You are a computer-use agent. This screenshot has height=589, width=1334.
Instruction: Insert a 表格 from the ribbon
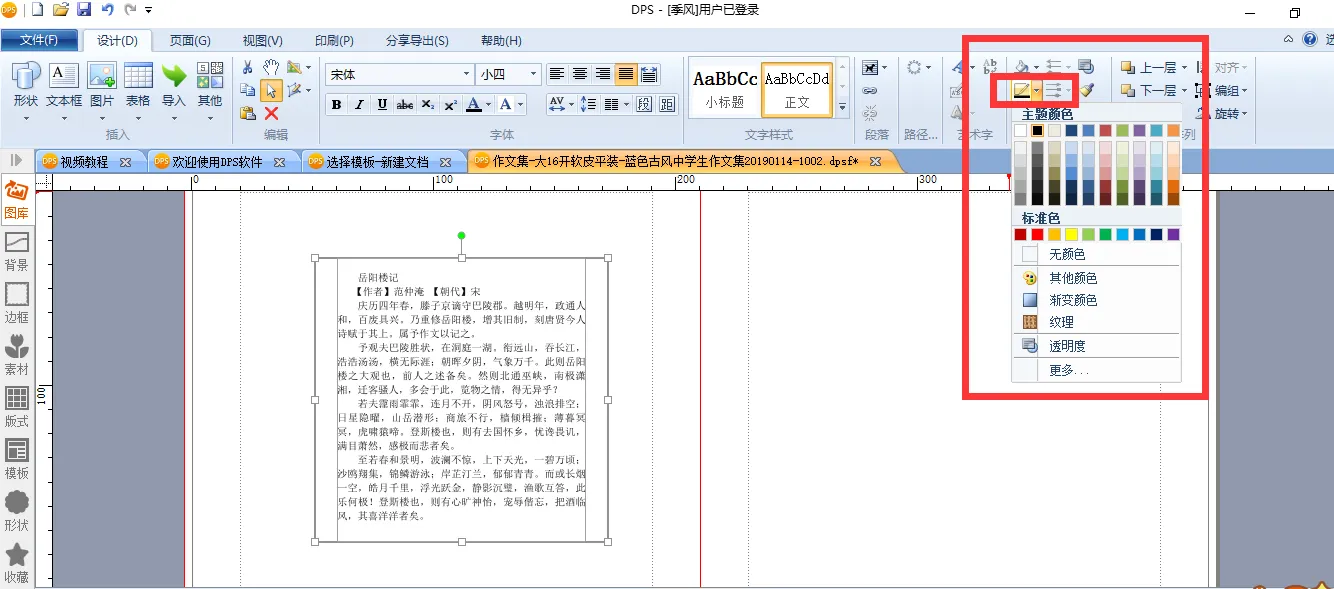pos(138,85)
